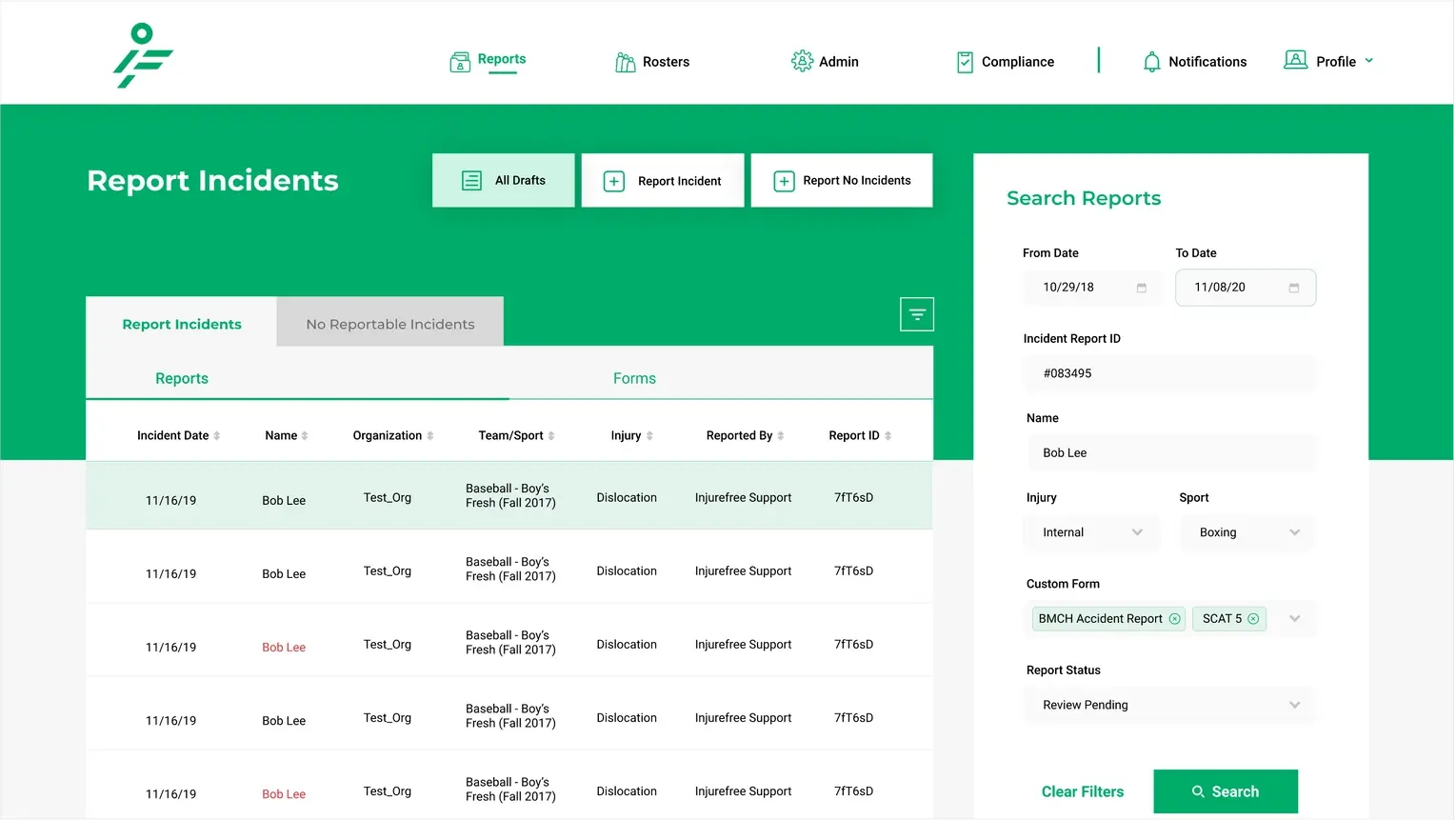
Task: Remove the BMCH Accident Report tag
Action: click(1174, 619)
